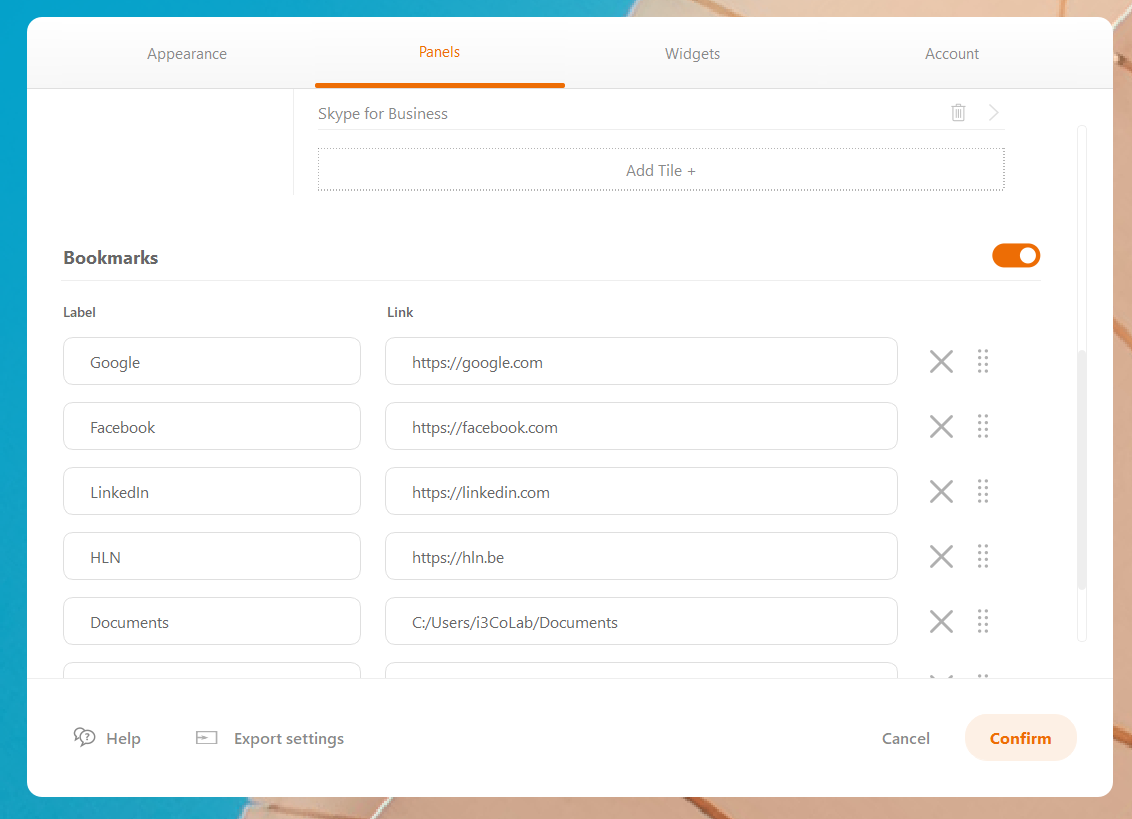Disable the Bookmarks toggle switch
The image size is (1132, 819).
[1016, 256]
